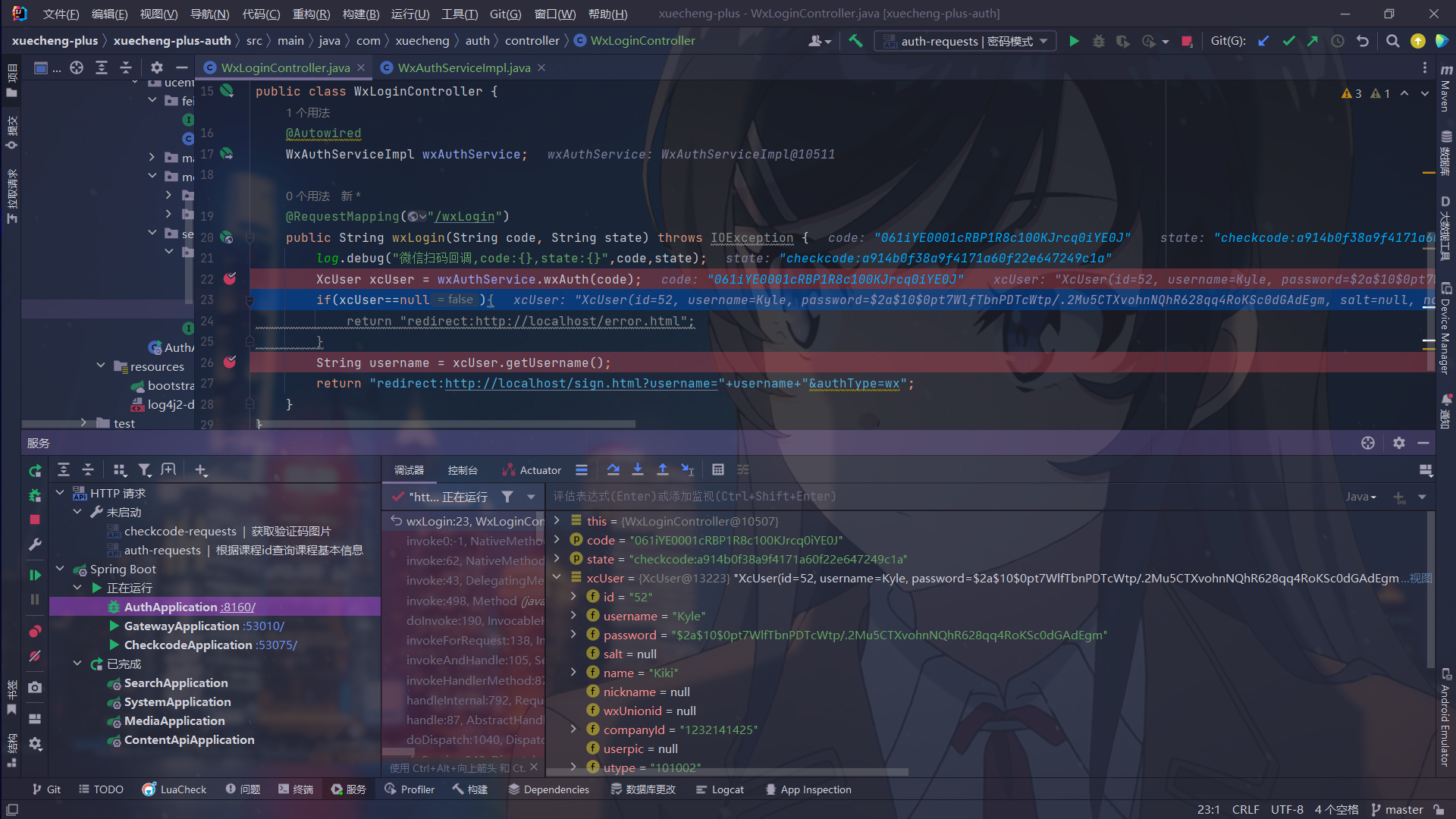Viewport: 1456px width, 819px height.
Task: Collapse the xcUser variable node
Action: click(x=557, y=578)
